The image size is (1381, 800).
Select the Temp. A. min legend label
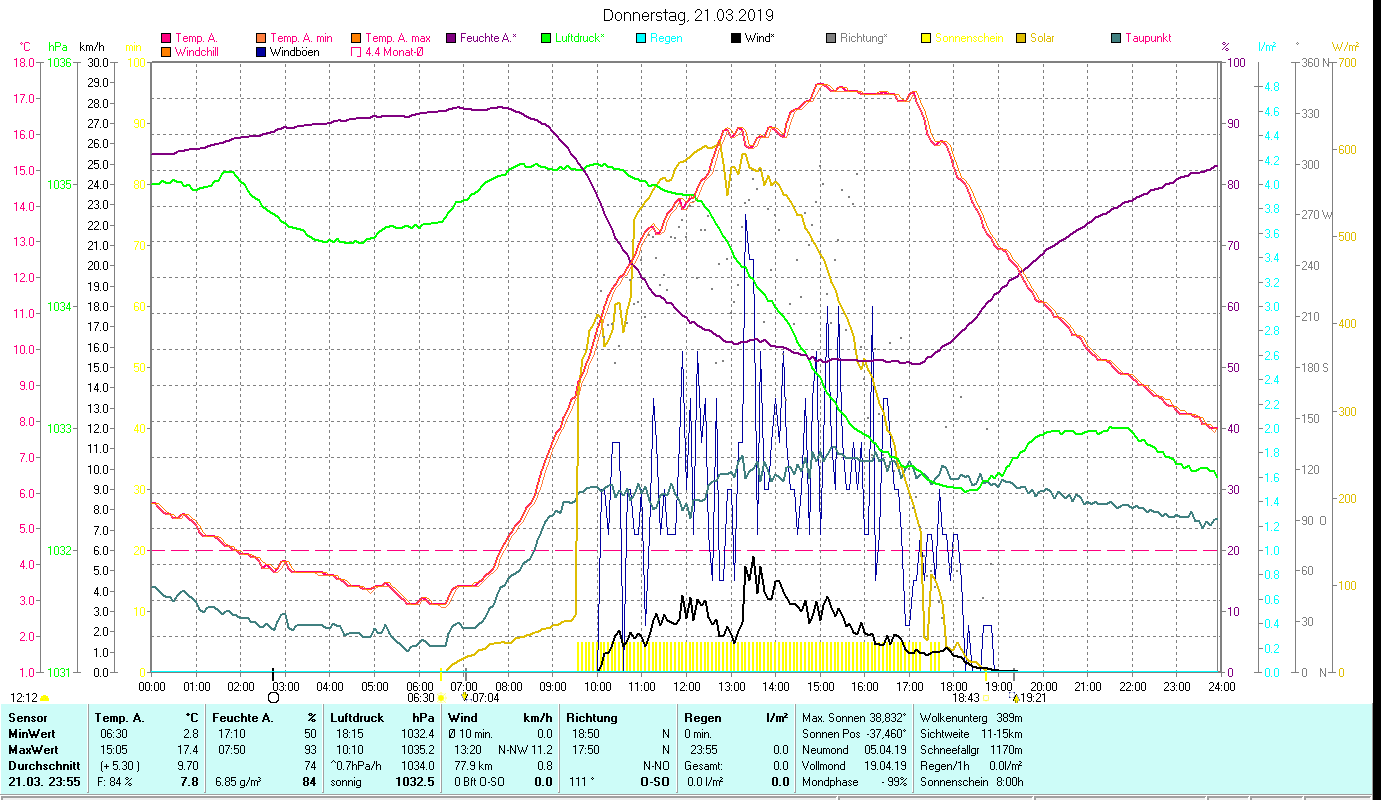coord(300,38)
